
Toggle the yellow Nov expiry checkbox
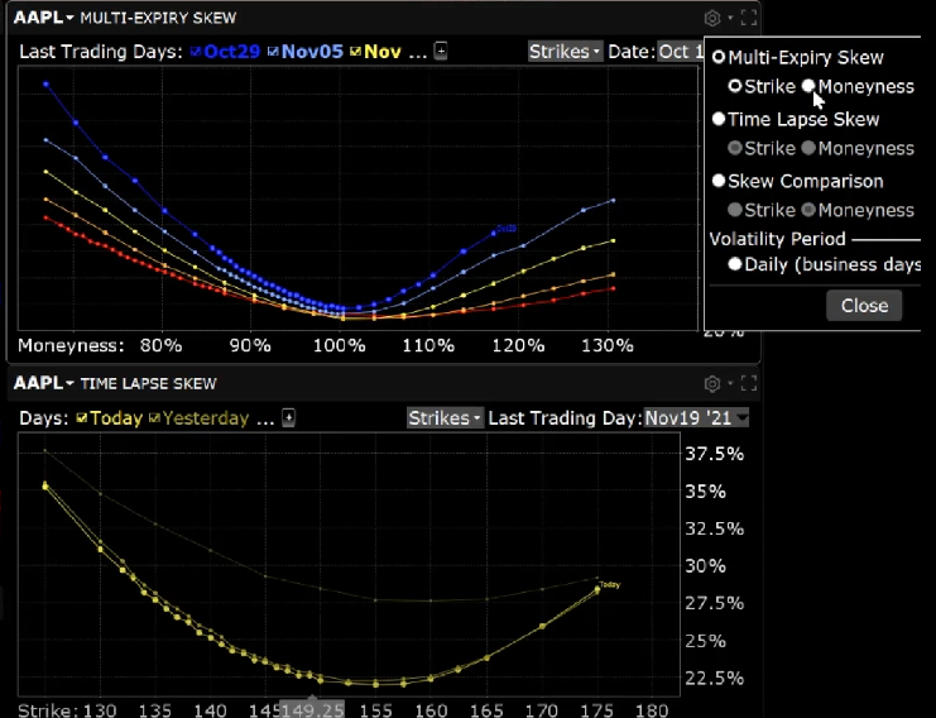tap(356, 52)
